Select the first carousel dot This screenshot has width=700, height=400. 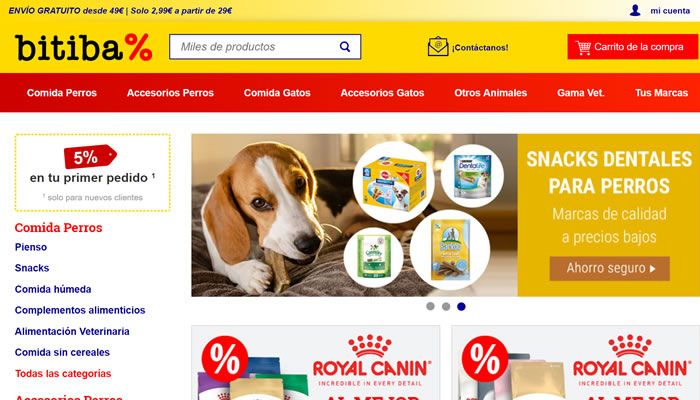pos(430,306)
